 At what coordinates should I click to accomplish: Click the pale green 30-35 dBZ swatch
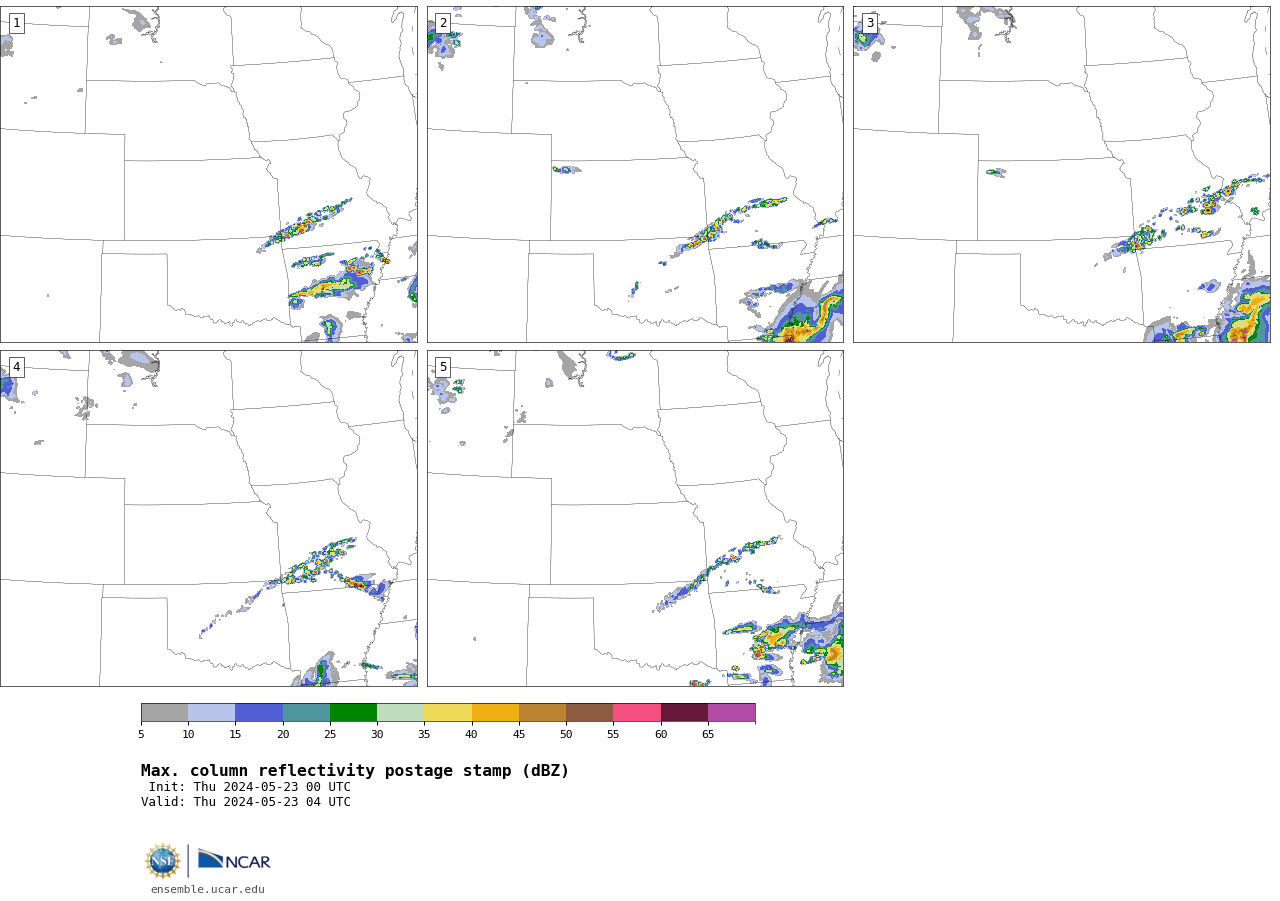click(400, 712)
